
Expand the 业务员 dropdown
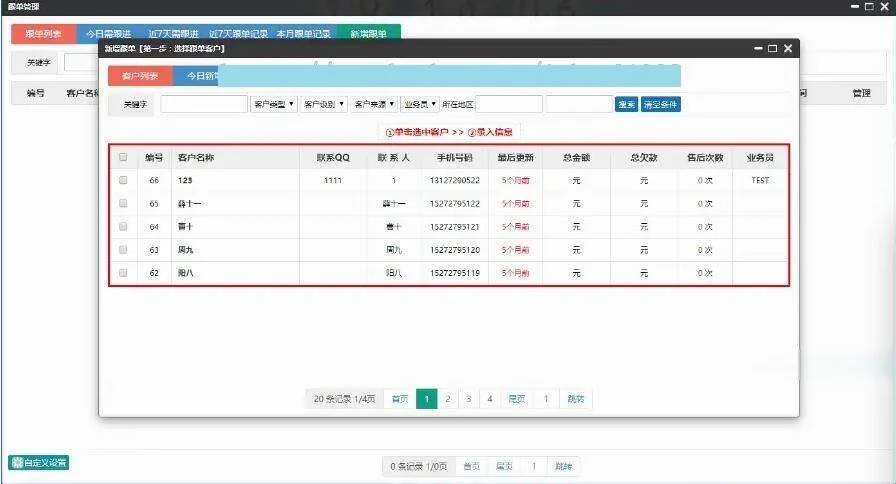(420, 104)
